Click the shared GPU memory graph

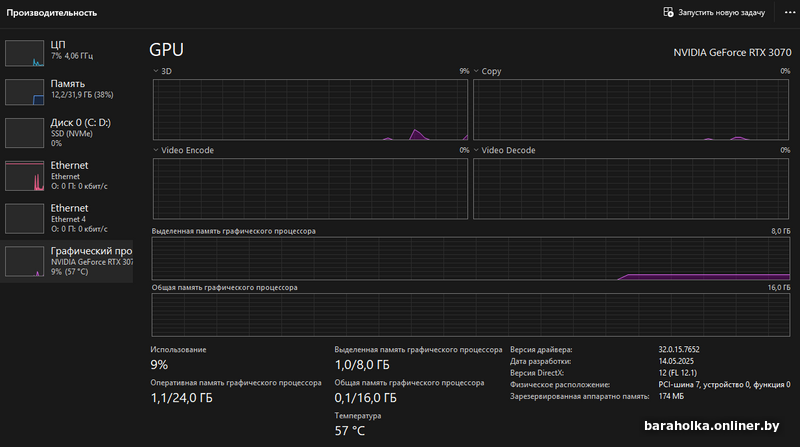pyautogui.click(x=470, y=315)
